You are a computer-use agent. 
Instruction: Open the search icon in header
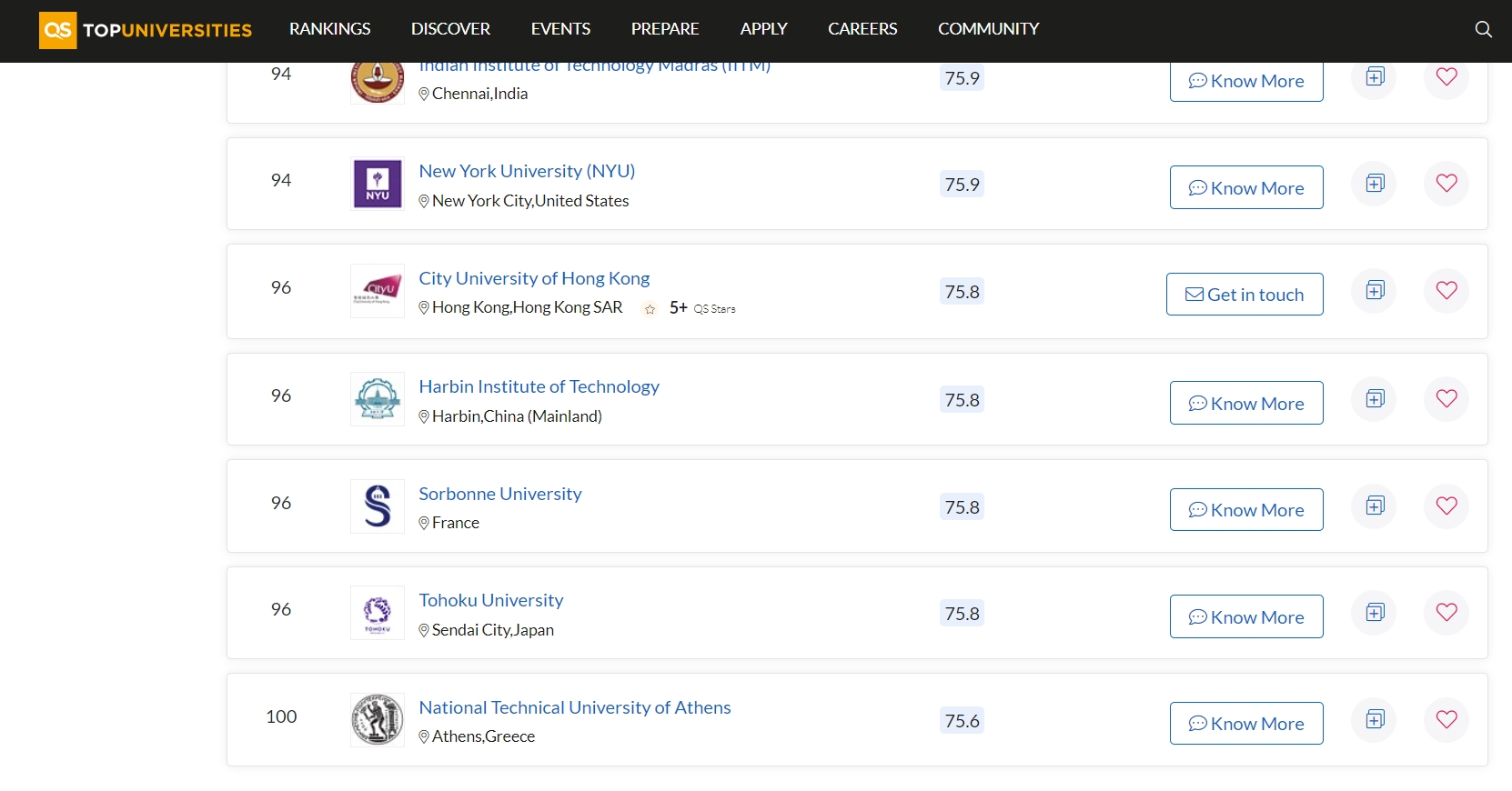pyautogui.click(x=1483, y=29)
